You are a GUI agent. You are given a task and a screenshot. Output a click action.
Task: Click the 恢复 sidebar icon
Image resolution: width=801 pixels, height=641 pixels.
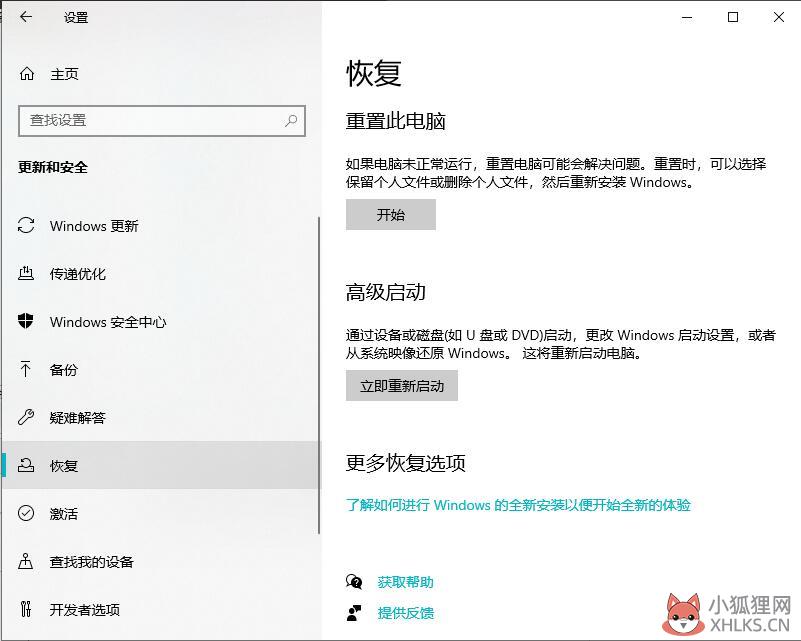(26, 465)
